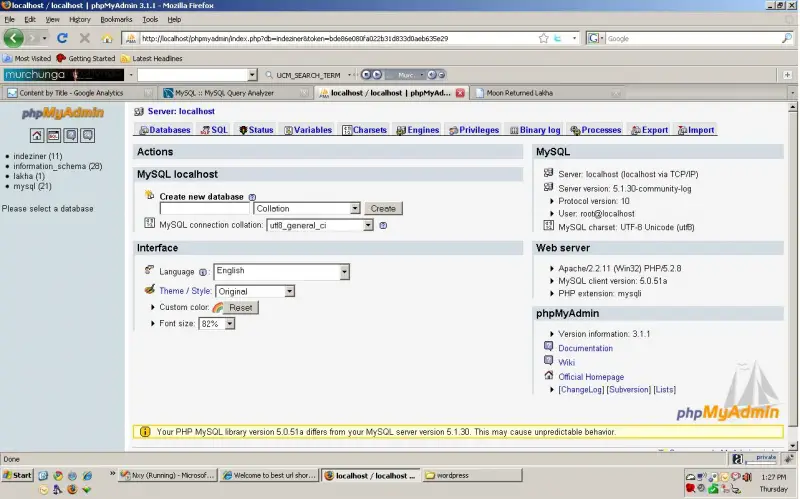Click the Official Homepage house icon
800x499 pixels.
(548, 376)
